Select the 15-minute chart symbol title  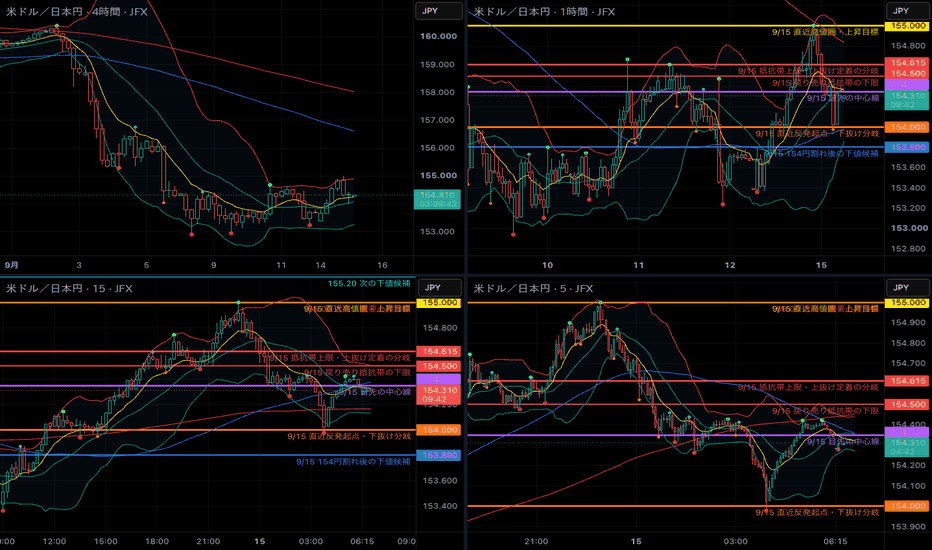69,288
